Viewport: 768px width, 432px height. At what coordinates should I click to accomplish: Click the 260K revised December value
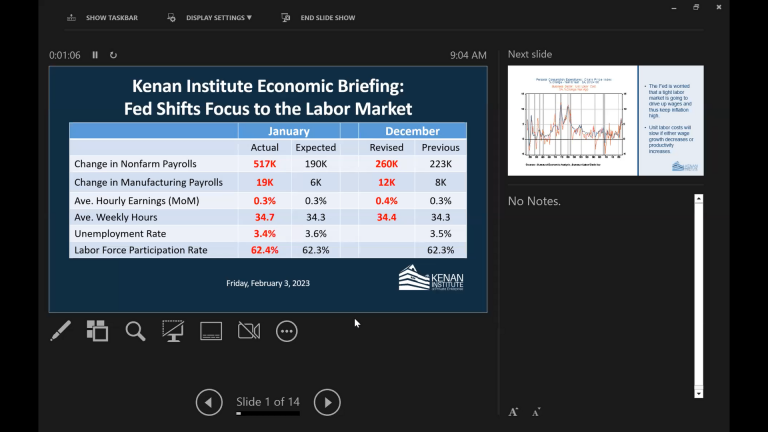coord(386,164)
